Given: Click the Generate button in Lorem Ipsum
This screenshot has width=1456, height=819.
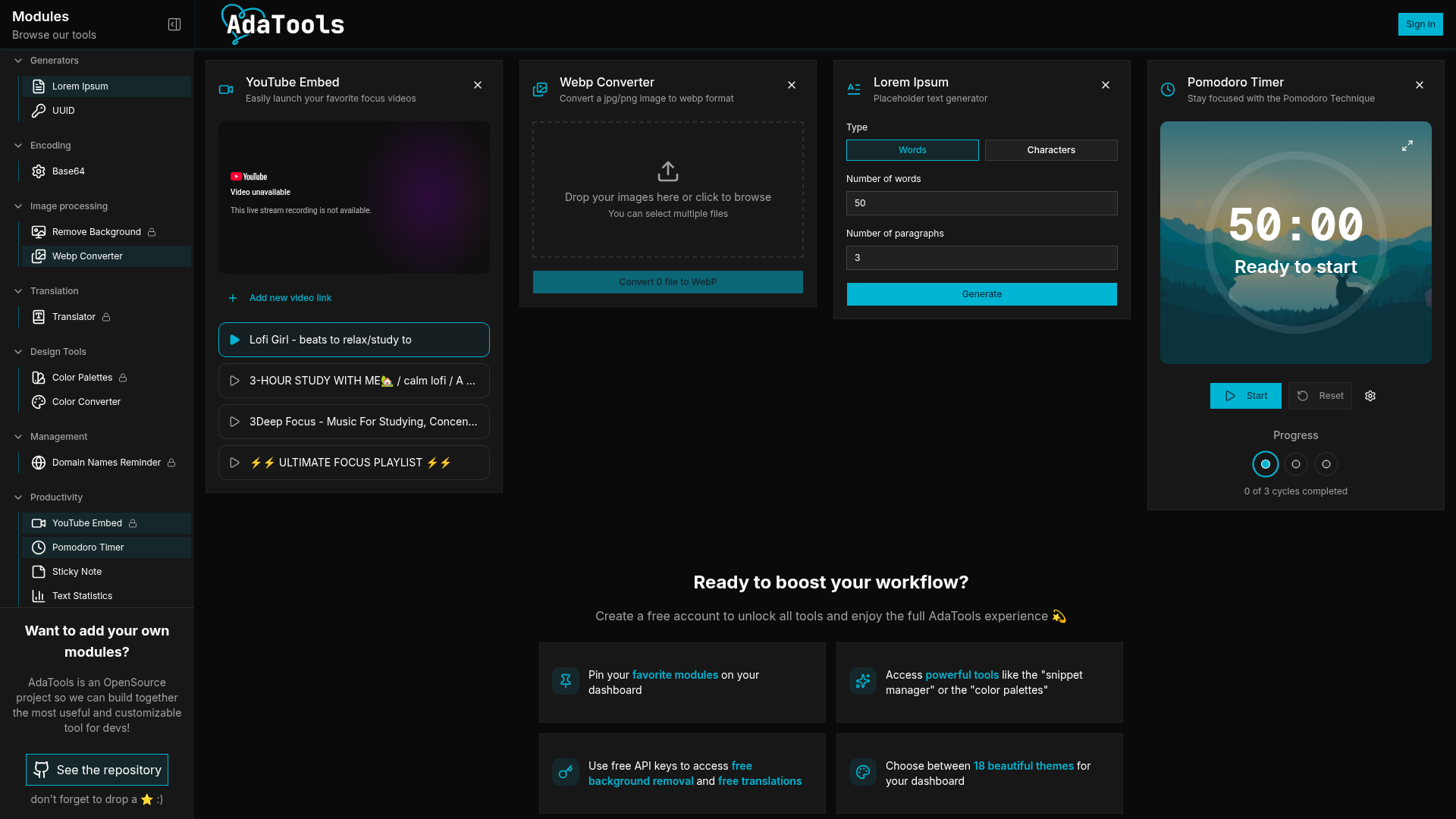Looking at the screenshot, I should (982, 294).
